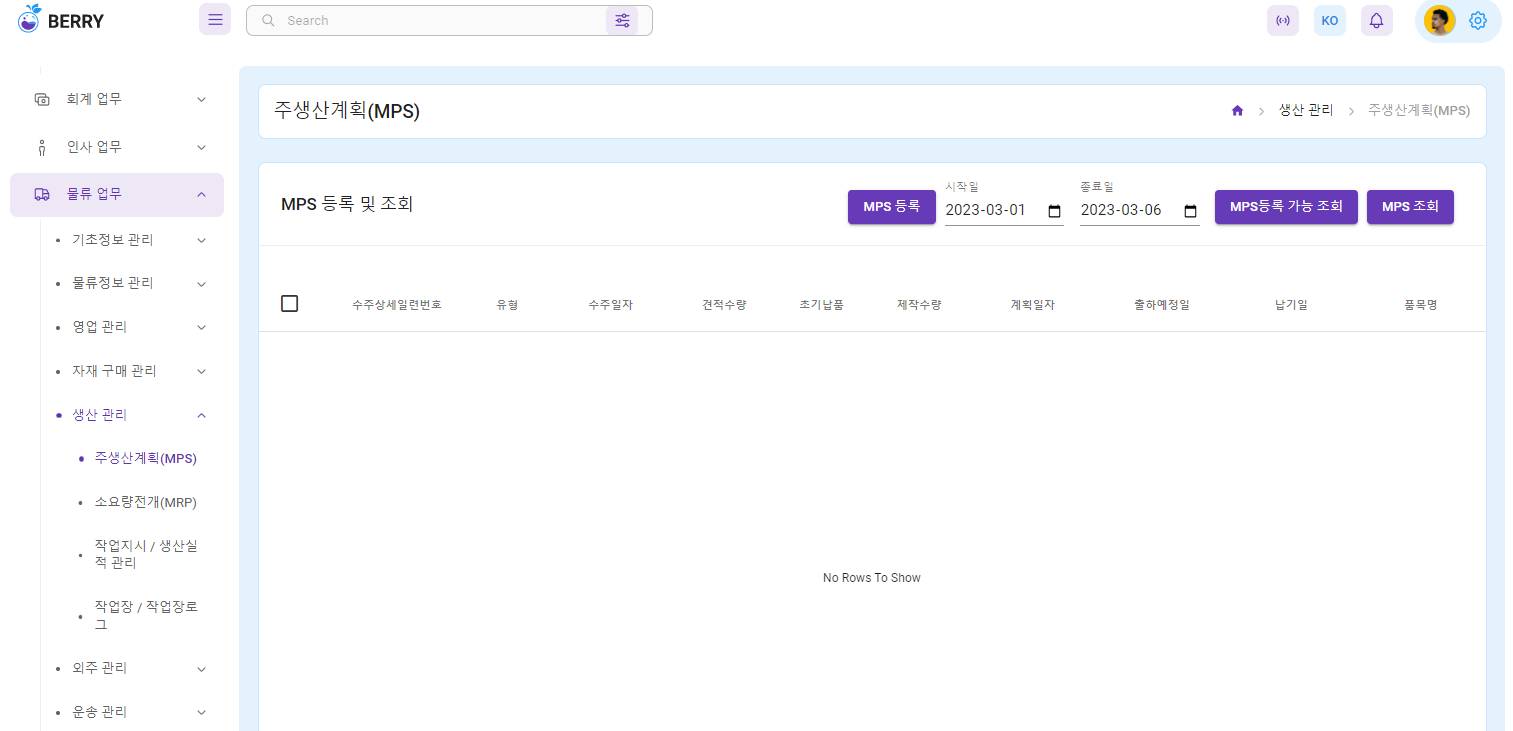This screenshot has height=731, width=1513.
Task: Open the settings gear icon
Action: (x=1478, y=20)
